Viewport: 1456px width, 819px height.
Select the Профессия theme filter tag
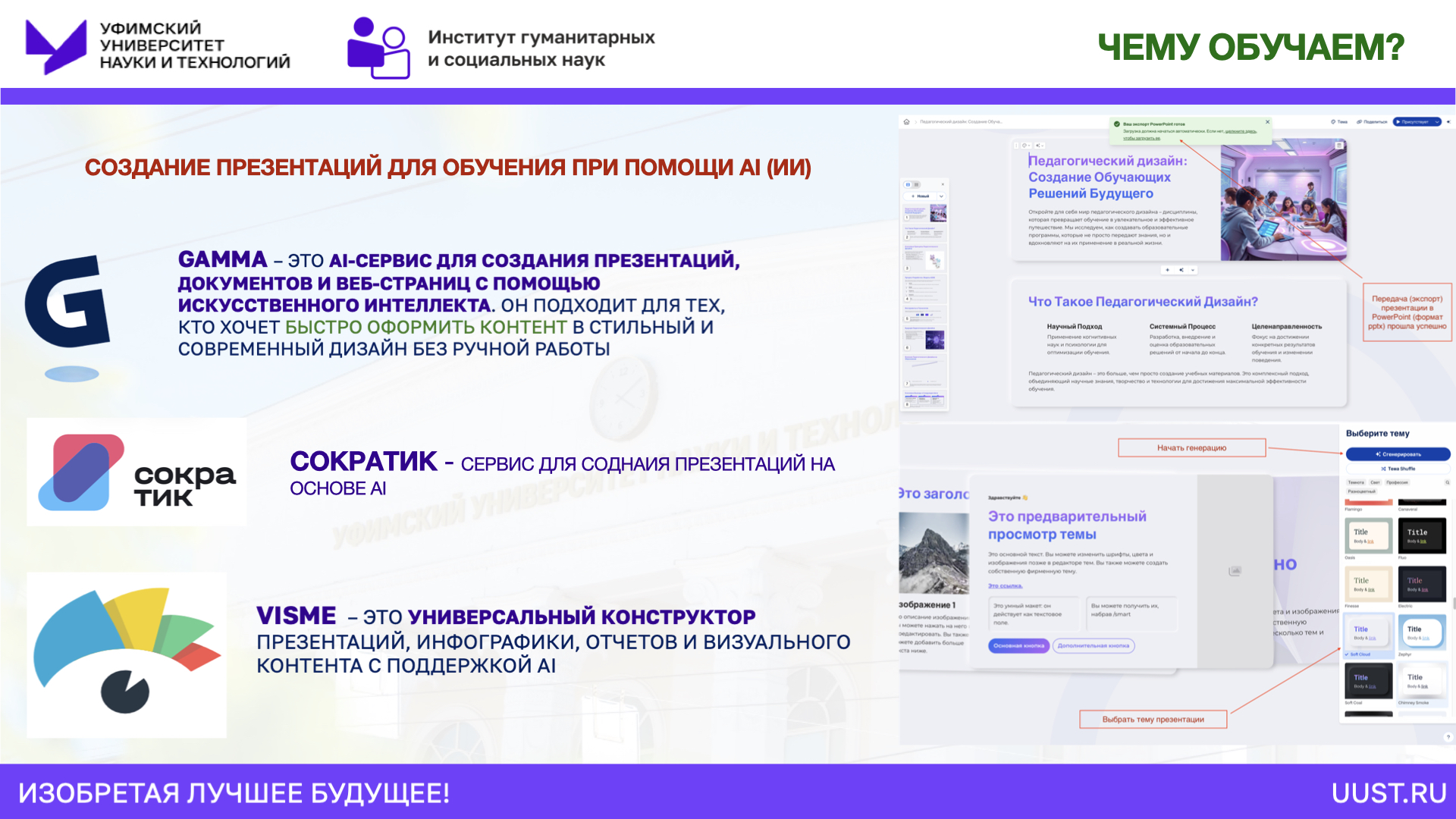(x=1397, y=482)
